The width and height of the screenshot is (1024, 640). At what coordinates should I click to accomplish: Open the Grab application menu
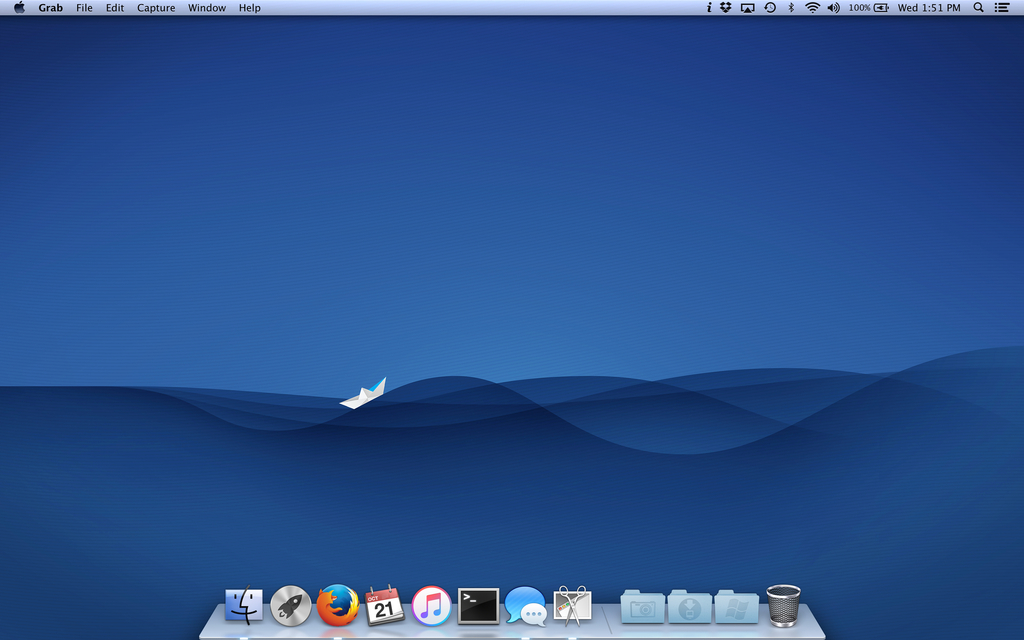pos(50,8)
